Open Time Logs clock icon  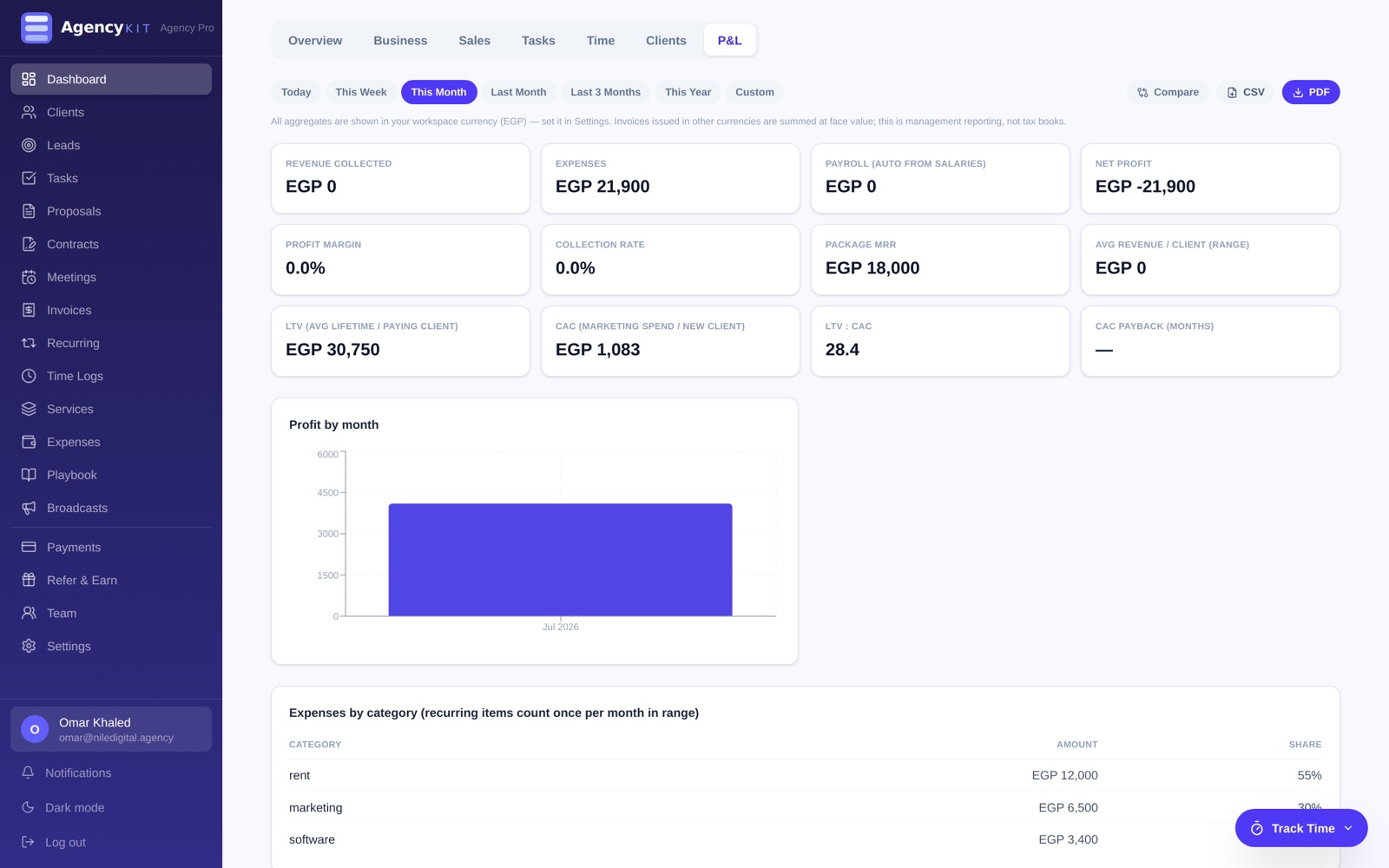[29, 376]
